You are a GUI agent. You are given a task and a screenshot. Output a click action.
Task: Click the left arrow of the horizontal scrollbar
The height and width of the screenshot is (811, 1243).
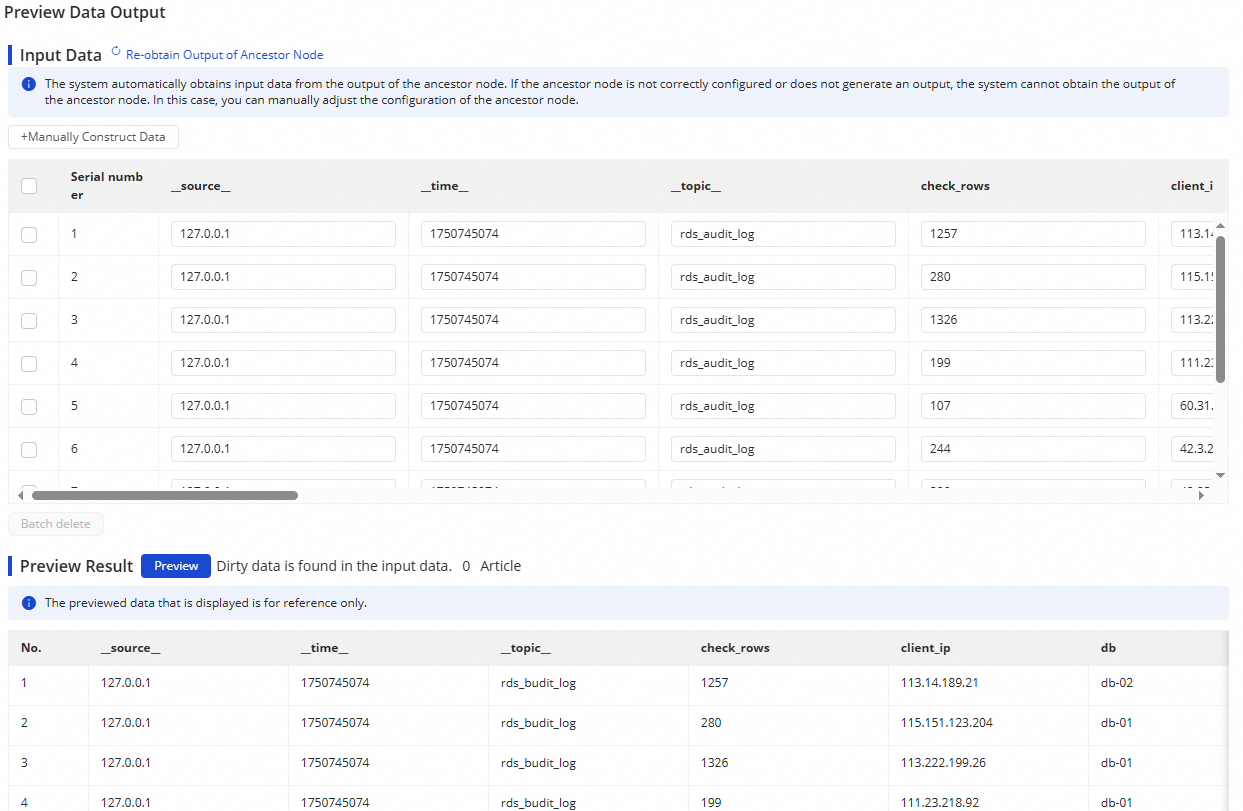[x=22, y=495]
